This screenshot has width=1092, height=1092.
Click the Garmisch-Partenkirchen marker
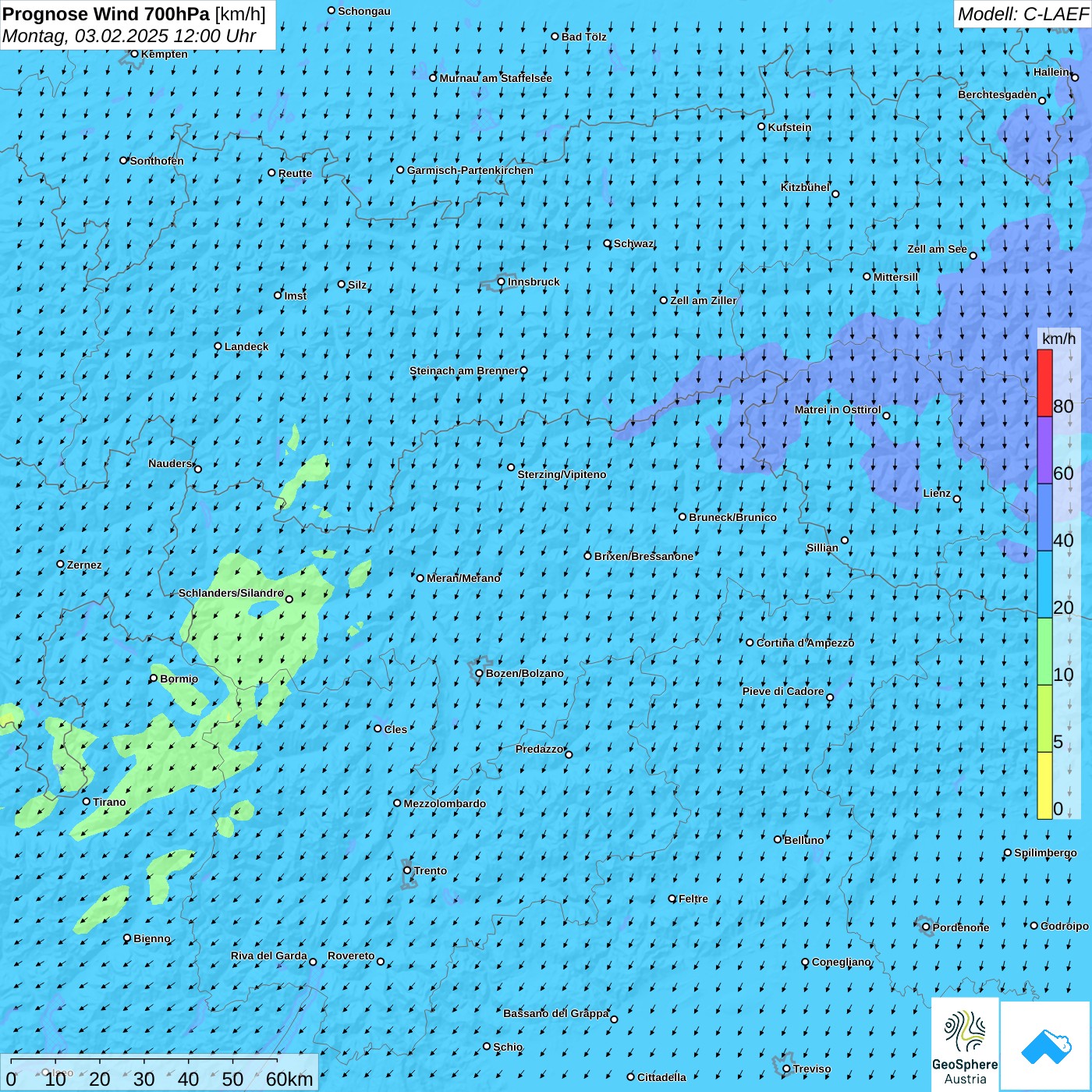pyautogui.click(x=401, y=169)
